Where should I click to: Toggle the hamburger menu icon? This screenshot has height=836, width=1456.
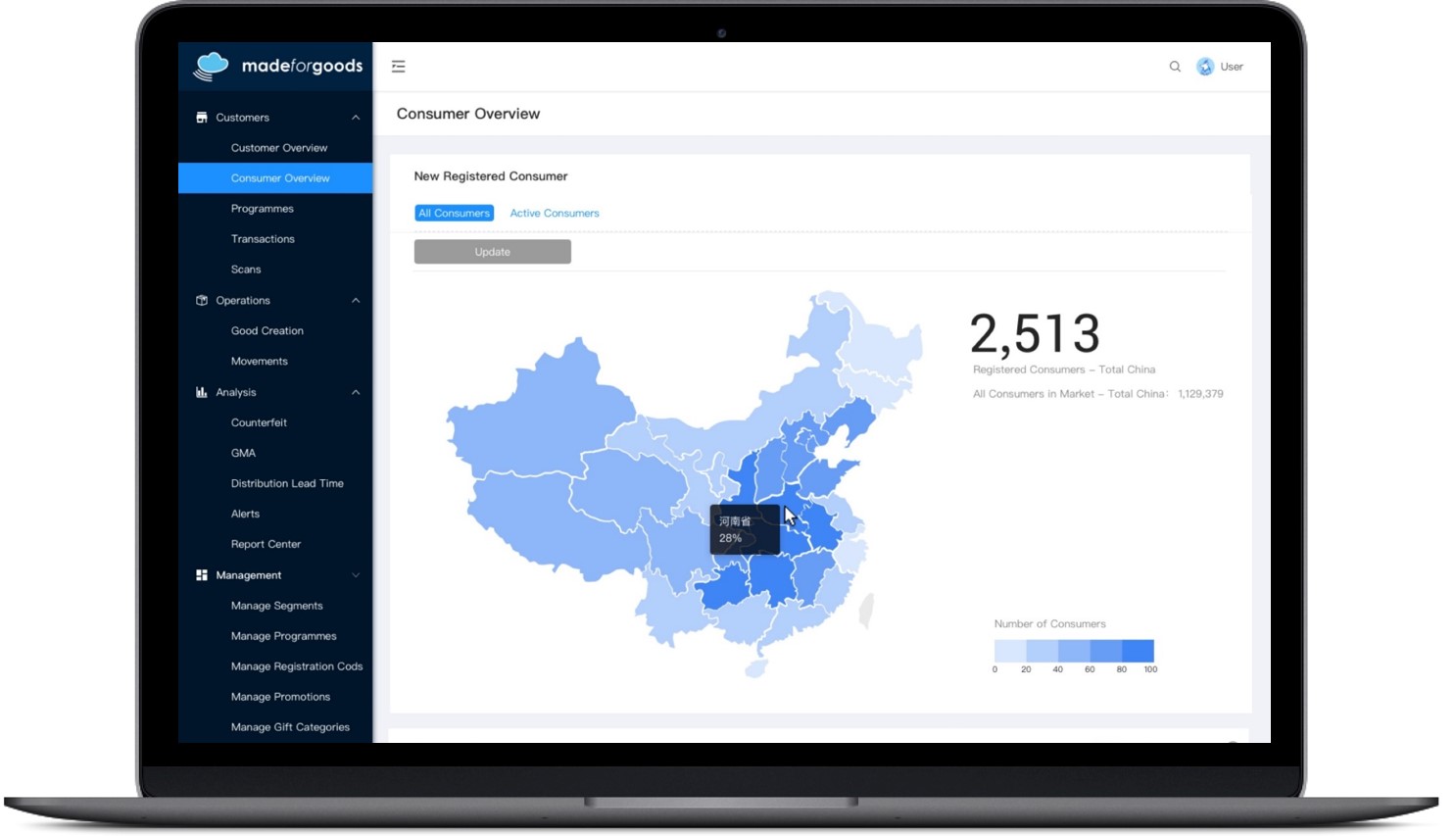click(398, 67)
